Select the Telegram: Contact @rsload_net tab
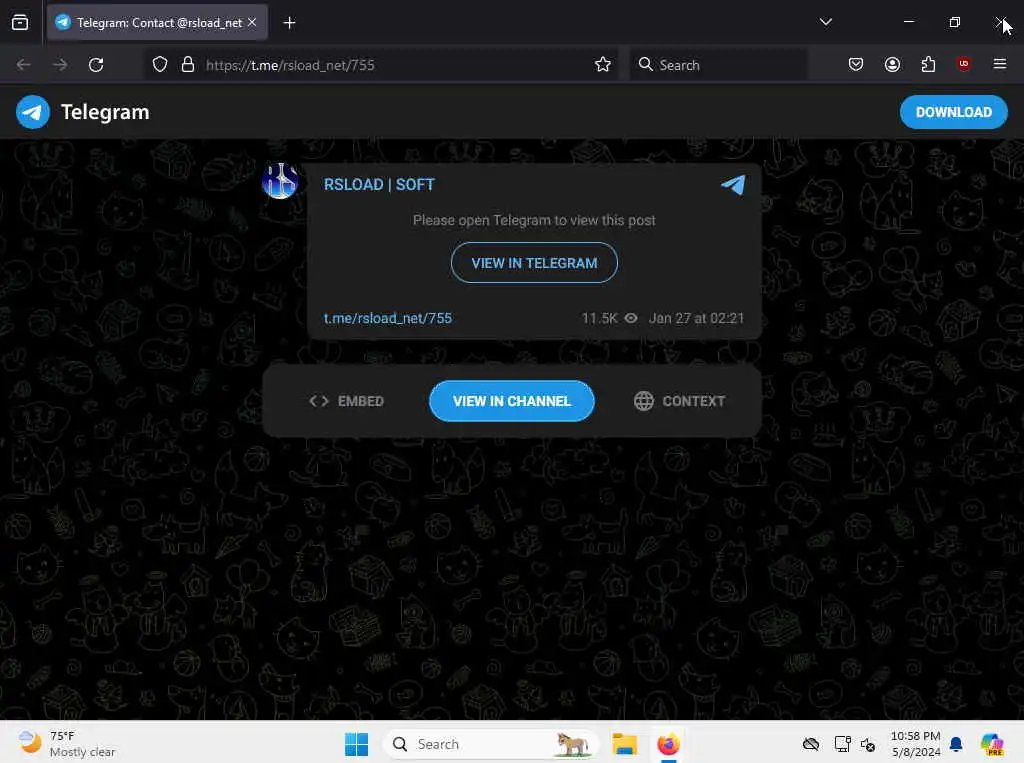Image resolution: width=1024 pixels, height=763 pixels. pyautogui.click(x=157, y=22)
